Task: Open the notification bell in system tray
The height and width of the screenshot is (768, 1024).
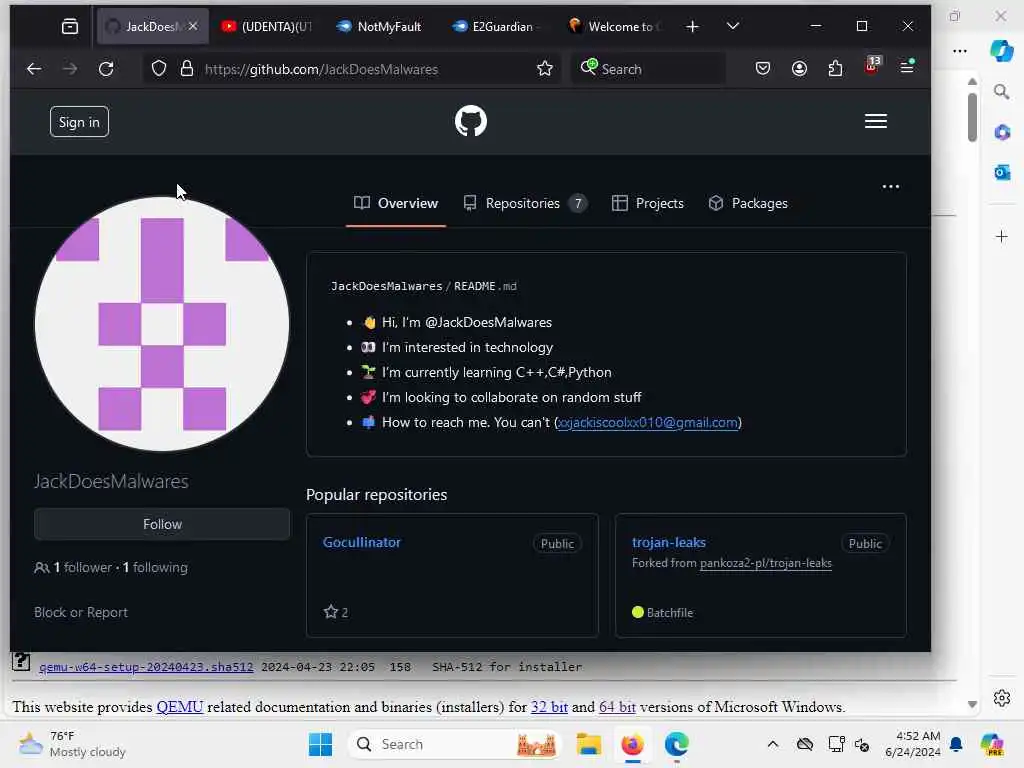Action: [956, 744]
